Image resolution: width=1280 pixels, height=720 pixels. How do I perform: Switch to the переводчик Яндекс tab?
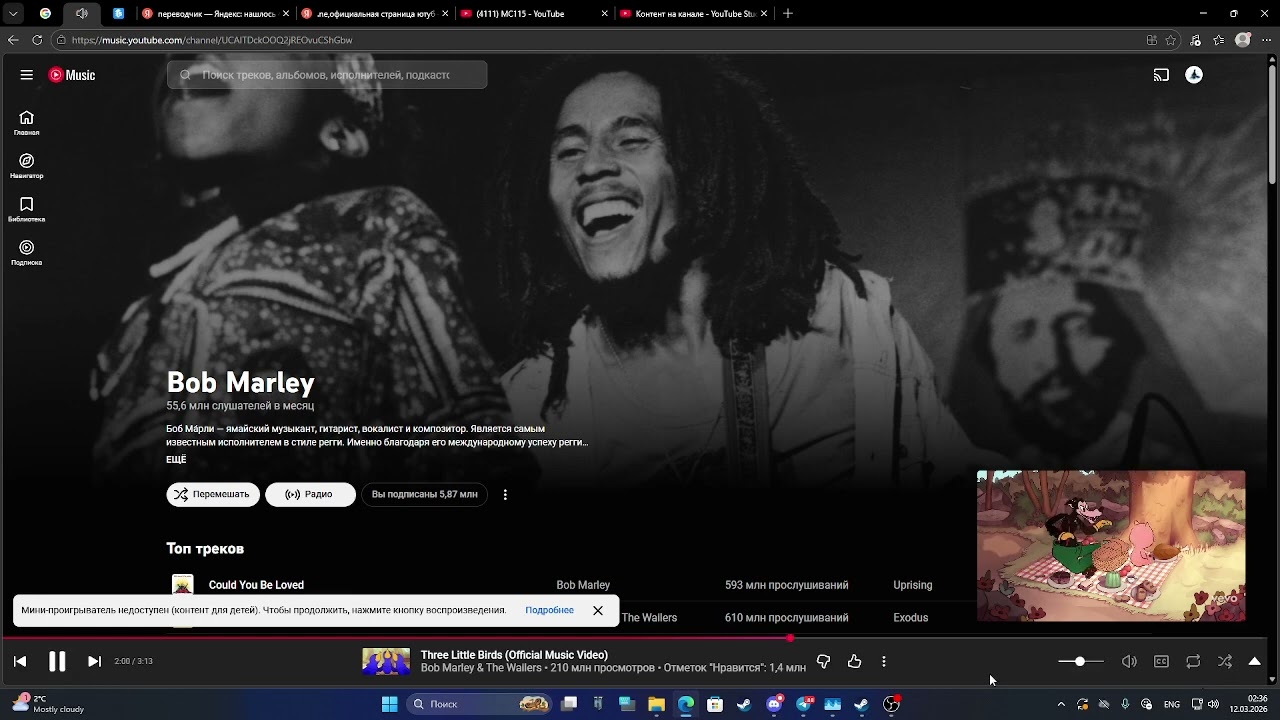tap(215, 14)
